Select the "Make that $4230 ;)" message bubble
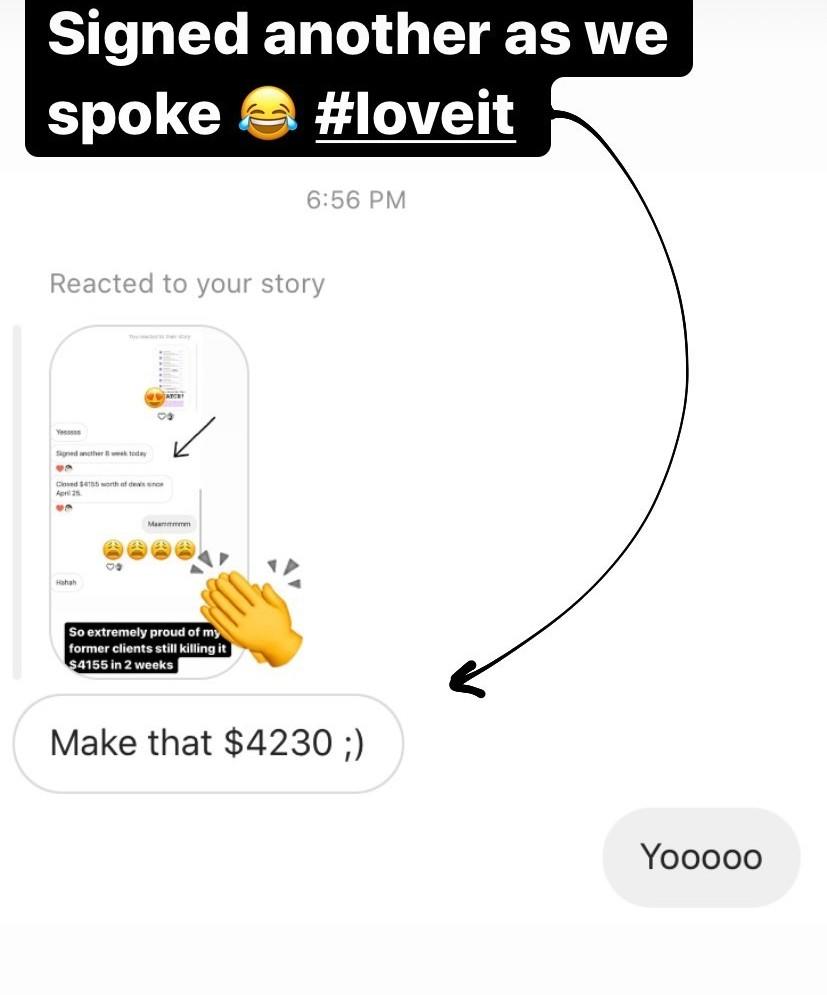This screenshot has width=827, height=995. click(x=208, y=743)
